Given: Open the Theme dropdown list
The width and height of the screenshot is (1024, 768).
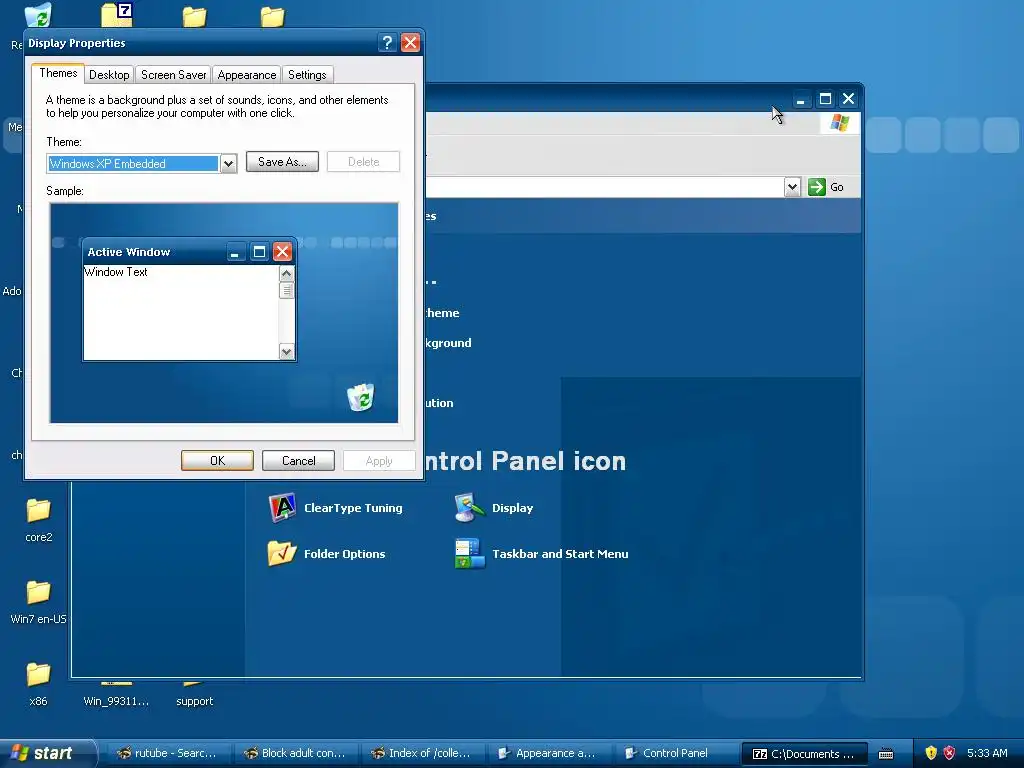Looking at the screenshot, I should [229, 163].
